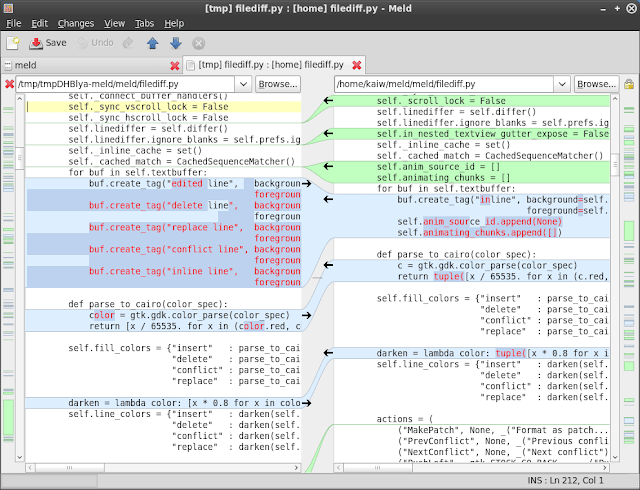Click Browse button for right file
640x490 pixels.
tap(596, 84)
